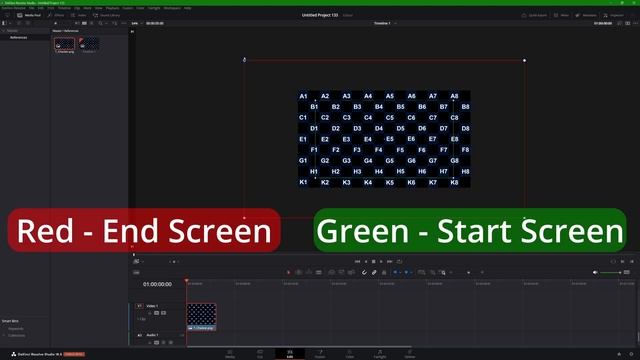This screenshot has width=640, height=360.
Task: Switch to the Fairlight page tab
Action: click(380, 353)
